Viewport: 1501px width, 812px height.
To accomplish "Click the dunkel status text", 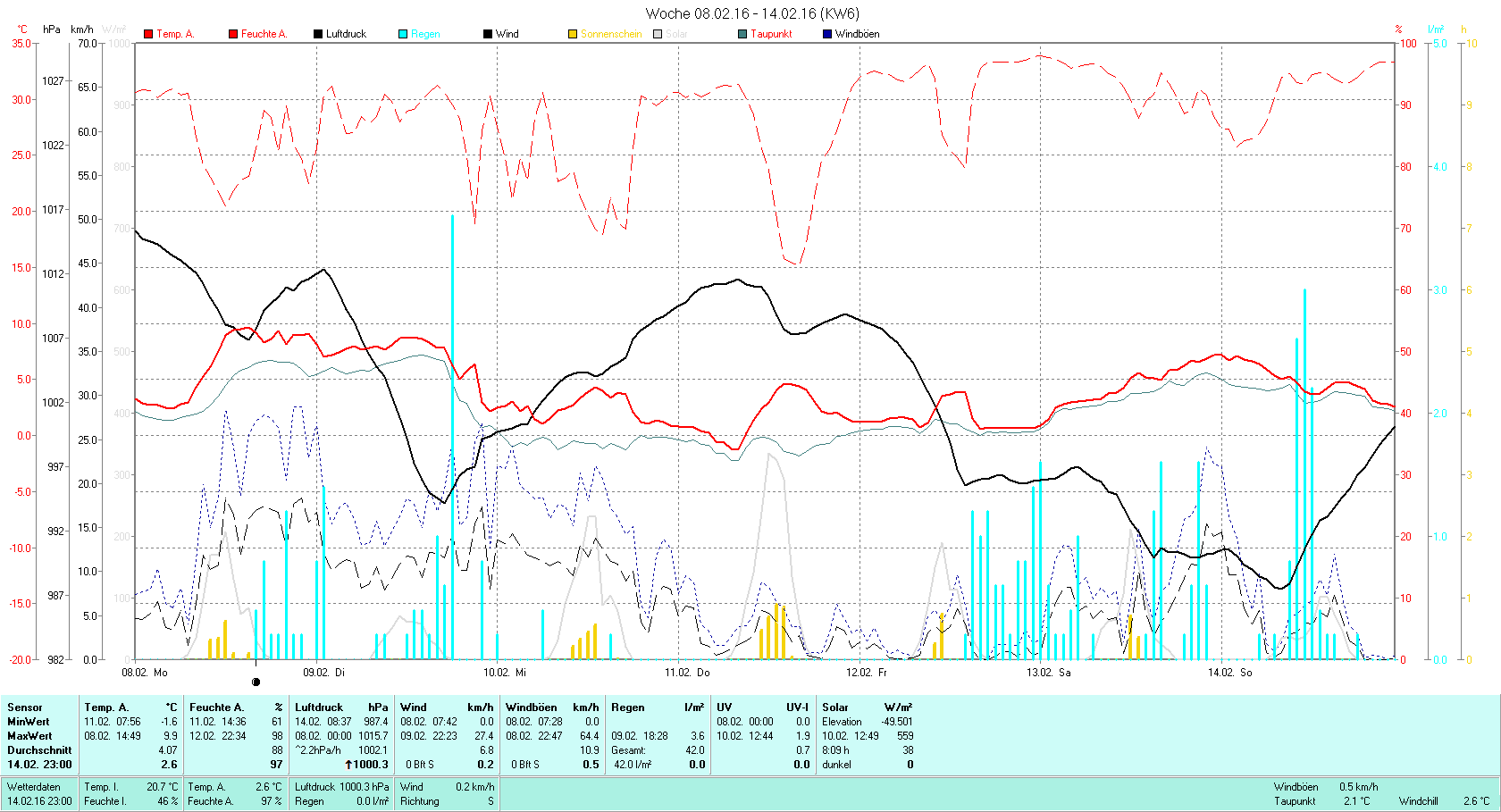I will pos(837,765).
